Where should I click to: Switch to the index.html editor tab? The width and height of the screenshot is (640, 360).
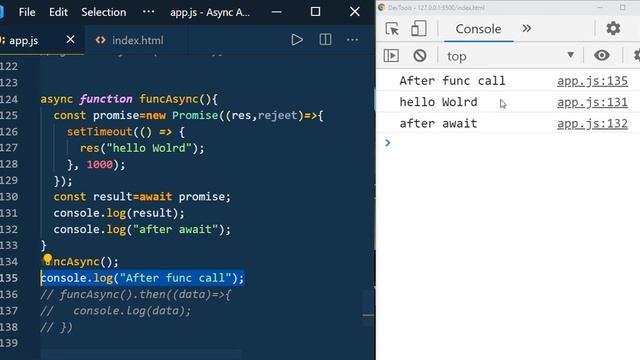coord(138,40)
